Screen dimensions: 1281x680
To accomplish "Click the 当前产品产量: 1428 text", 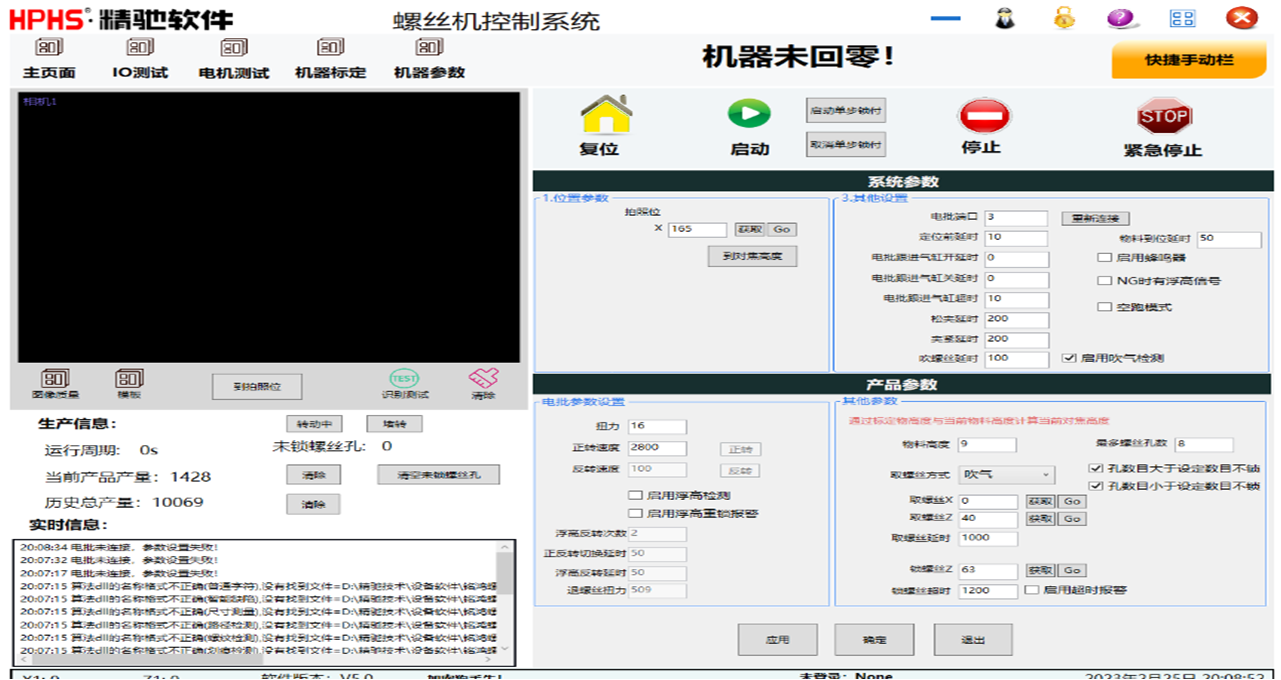I will tap(128, 477).
